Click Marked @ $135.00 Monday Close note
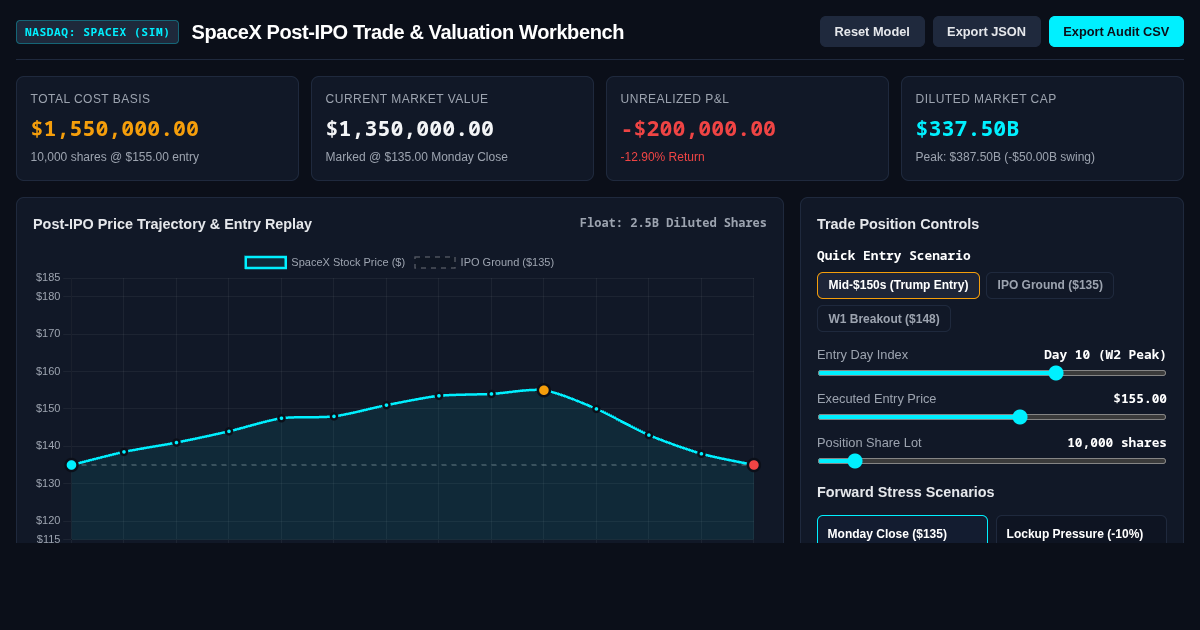Viewport: 1200px width, 630px height. pos(417,157)
